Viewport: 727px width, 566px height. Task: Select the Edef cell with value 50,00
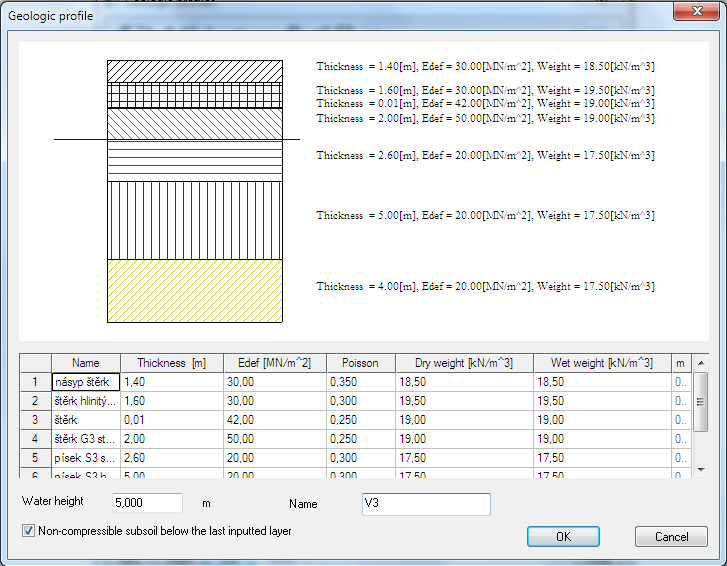click(274, 439)
